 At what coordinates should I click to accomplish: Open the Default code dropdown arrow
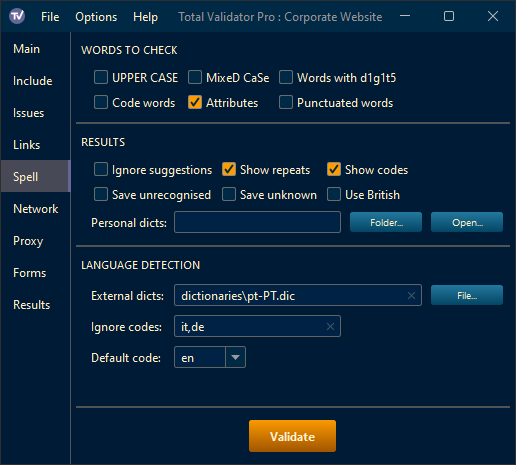click(235, 357)
